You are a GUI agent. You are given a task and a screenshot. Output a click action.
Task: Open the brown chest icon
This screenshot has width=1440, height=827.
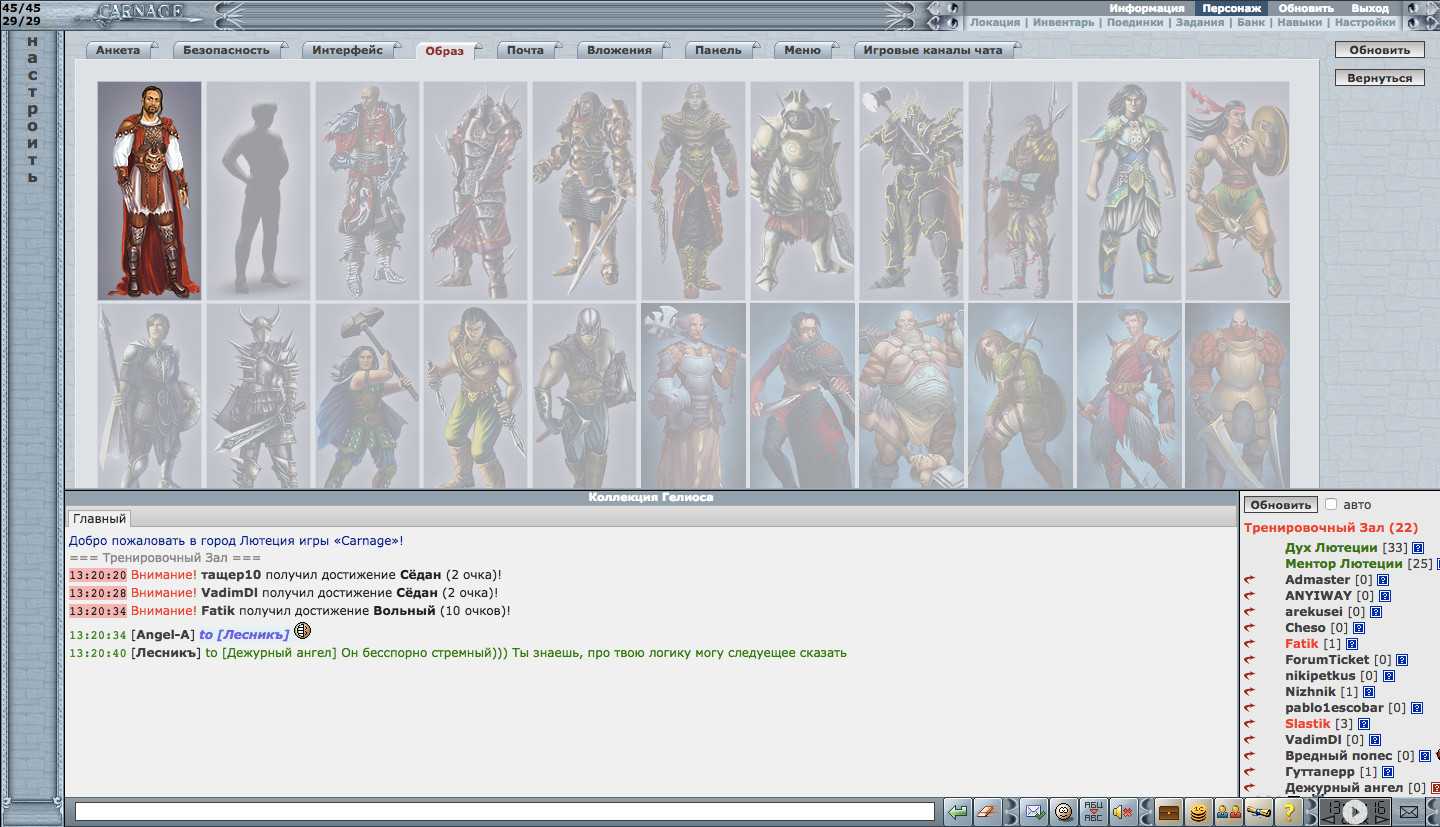tap(1168, 811)
